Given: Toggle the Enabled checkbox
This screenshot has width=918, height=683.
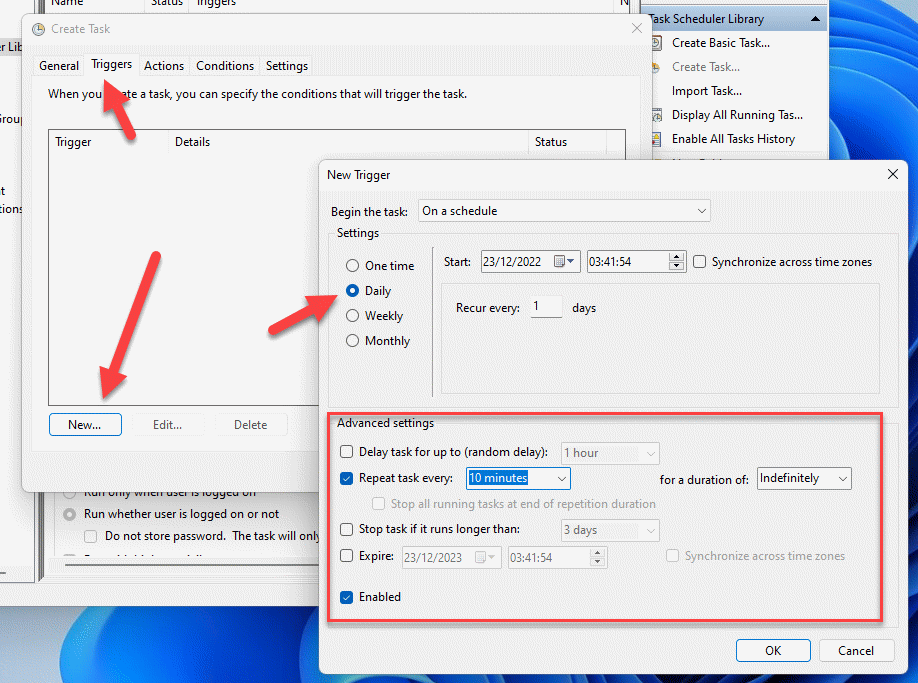Looking at the screenshot, I should click(x=347, y=597).
